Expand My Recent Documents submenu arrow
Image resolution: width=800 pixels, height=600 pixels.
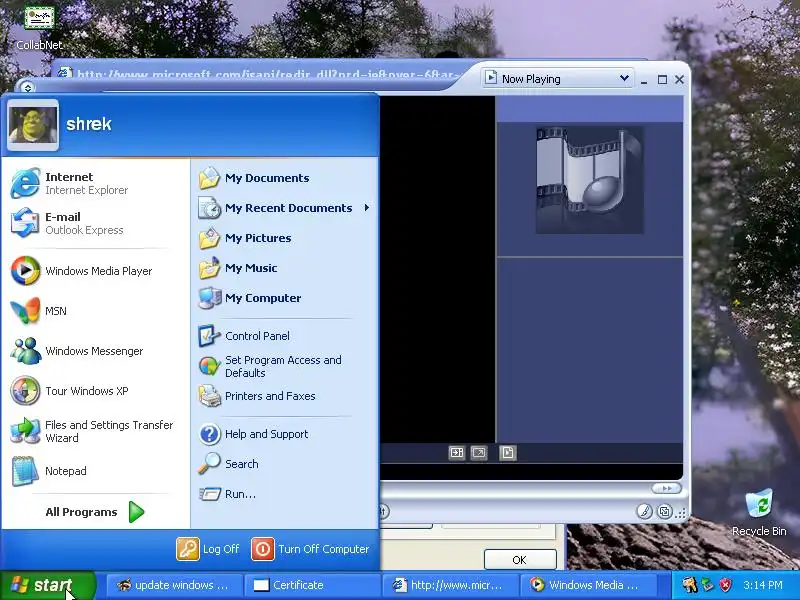point(367,208)
